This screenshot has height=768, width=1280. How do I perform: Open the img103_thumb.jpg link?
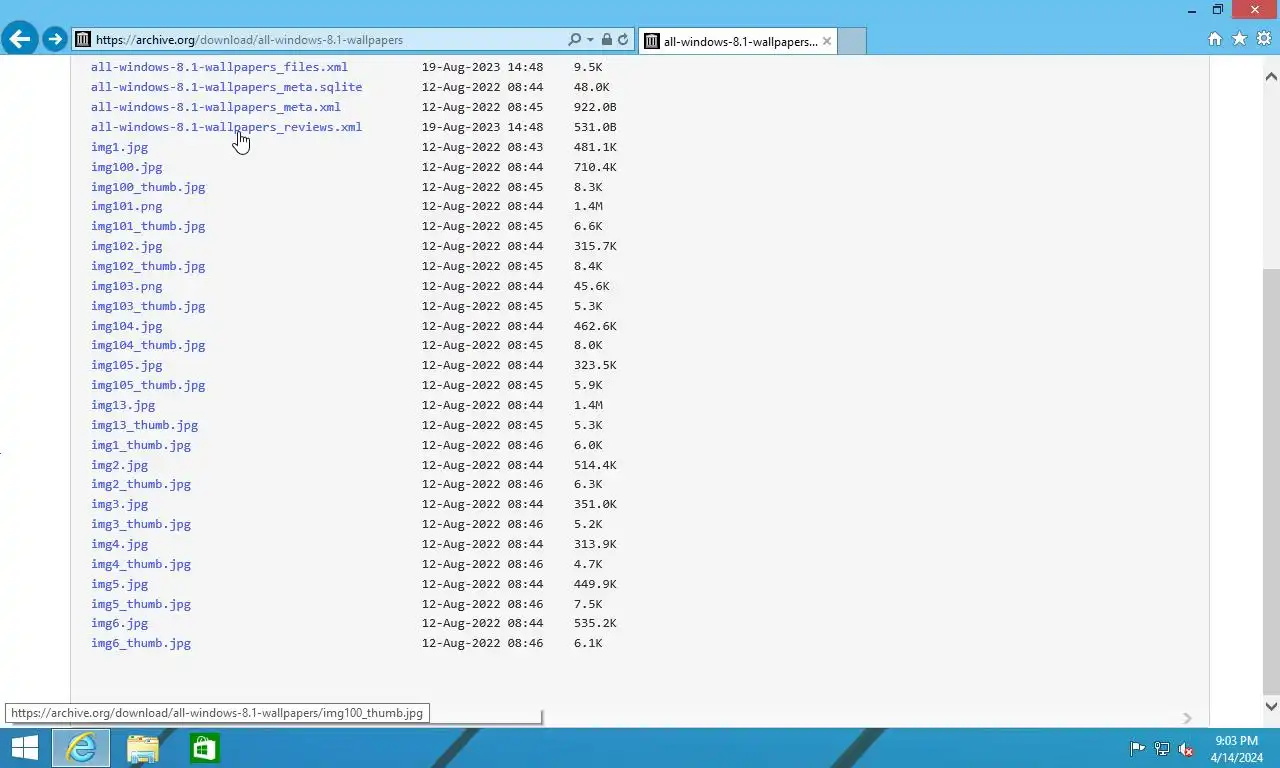point(148,306)
